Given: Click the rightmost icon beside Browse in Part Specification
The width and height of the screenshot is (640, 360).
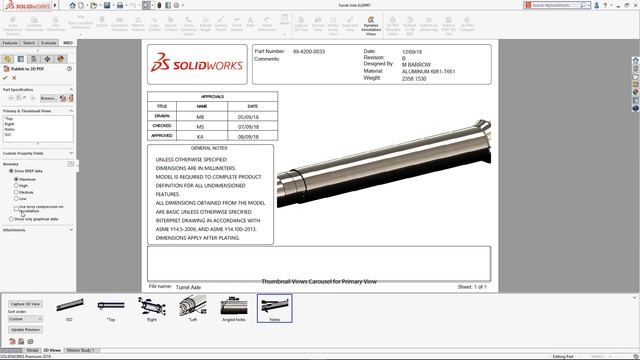Looking at the screenshot, I should click(x=71, y=98).
